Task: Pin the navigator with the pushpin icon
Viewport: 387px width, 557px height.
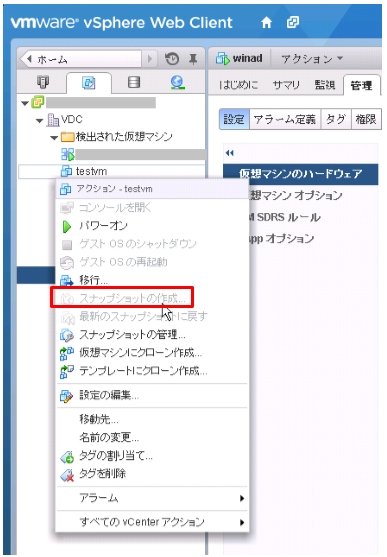Action: [193, 59]
